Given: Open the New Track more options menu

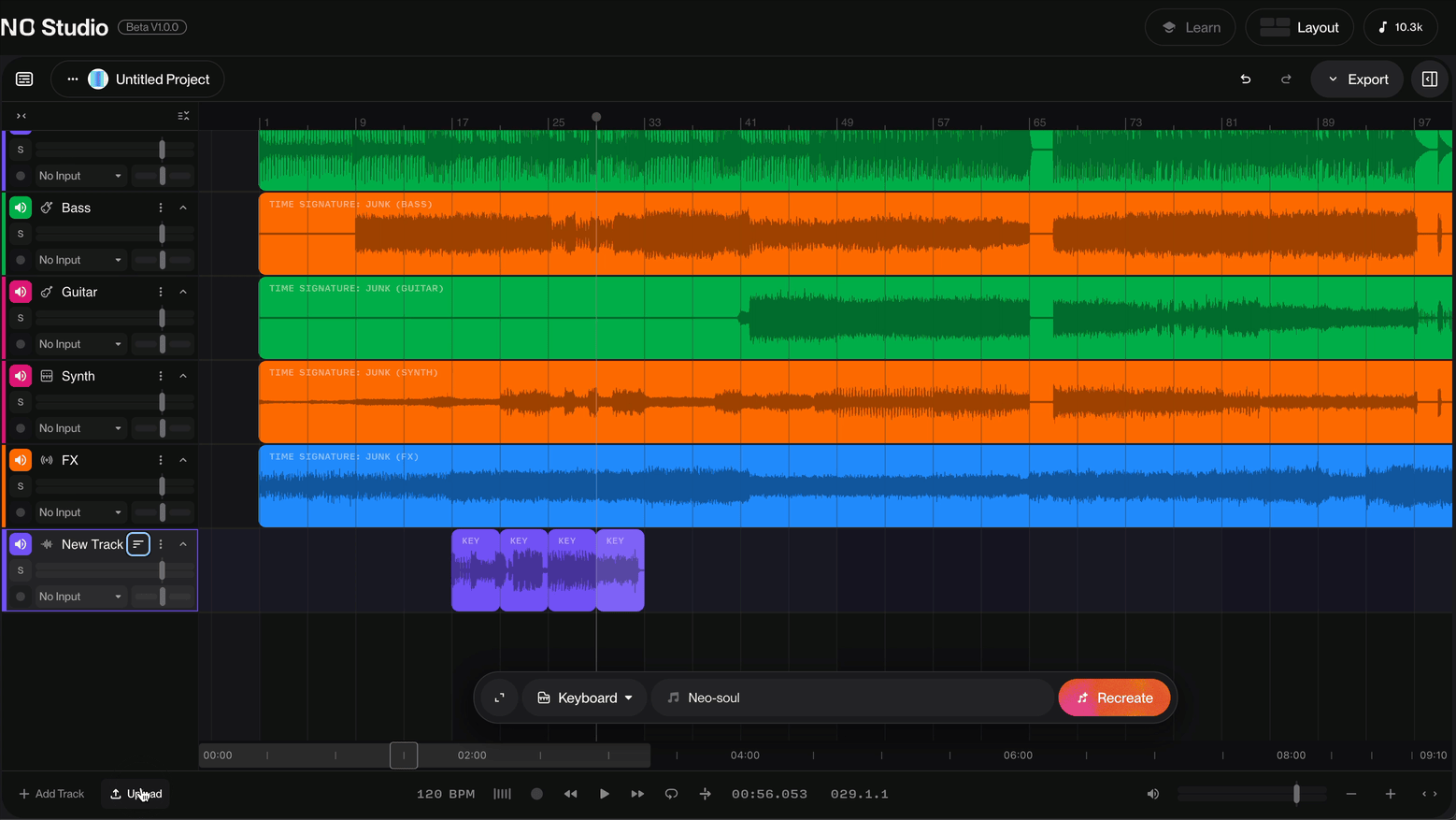Looking at the screenshot, I should pos(161,544).
